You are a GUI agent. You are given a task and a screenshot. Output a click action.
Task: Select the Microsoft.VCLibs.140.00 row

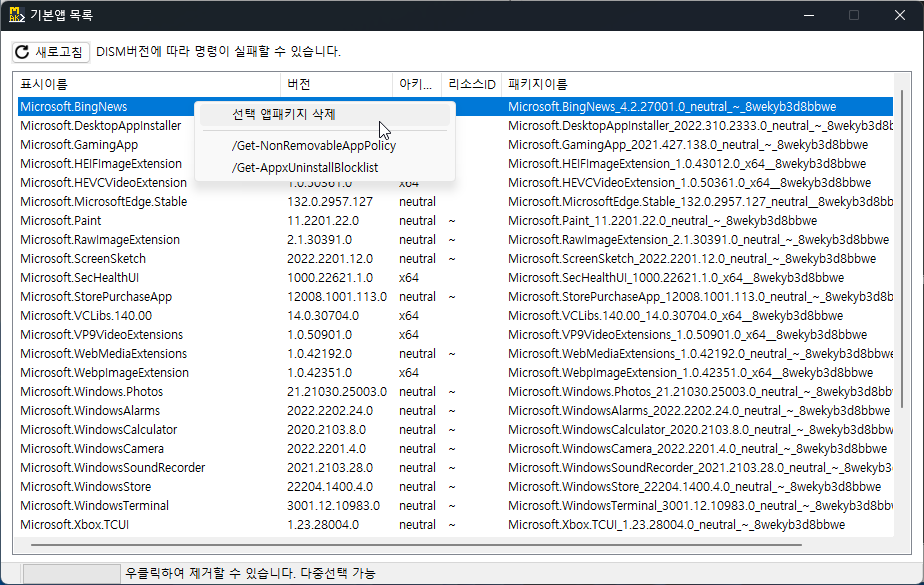(x=455, y=315)
